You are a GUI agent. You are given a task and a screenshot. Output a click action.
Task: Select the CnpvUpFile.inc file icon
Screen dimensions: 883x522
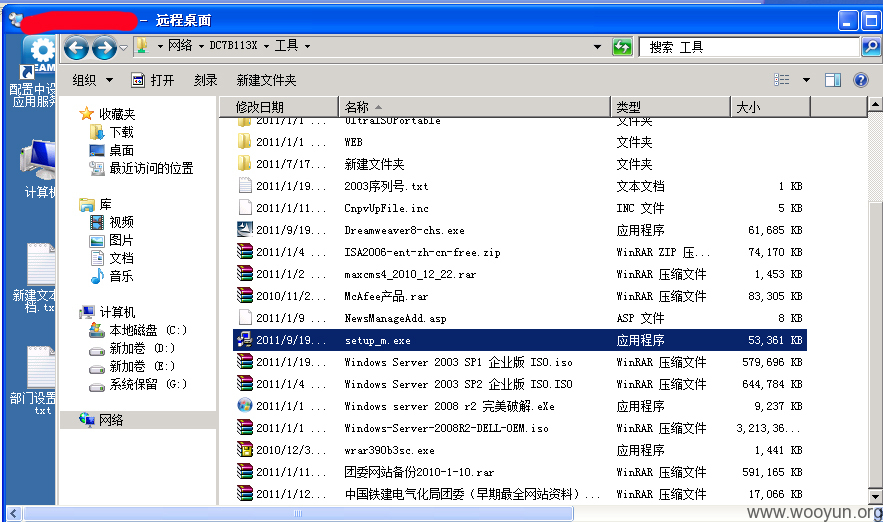(x=244, y=208)
